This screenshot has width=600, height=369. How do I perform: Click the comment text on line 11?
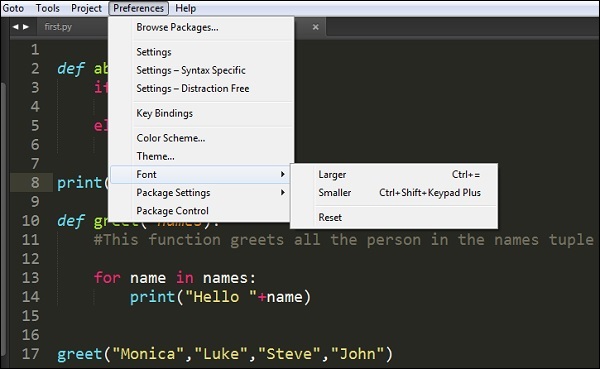[344, 240]
